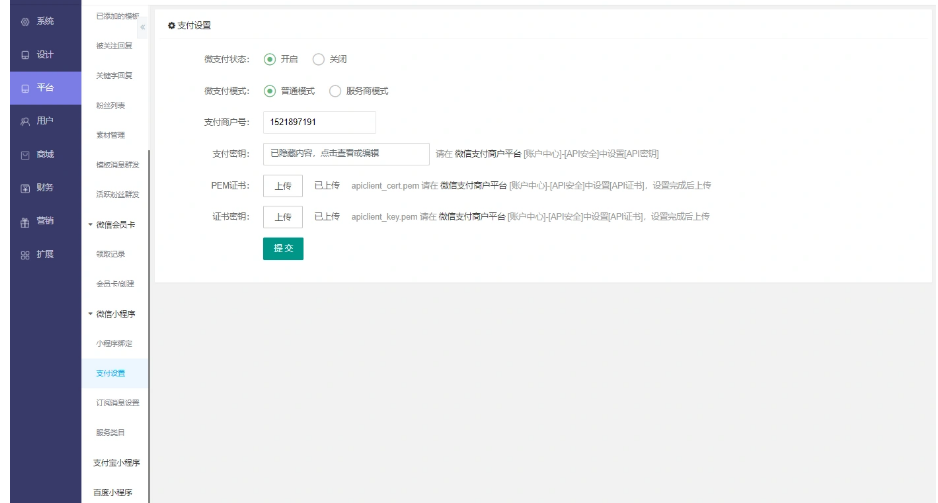Collapse the 微信小程序 menu group

tap(89, 314)
